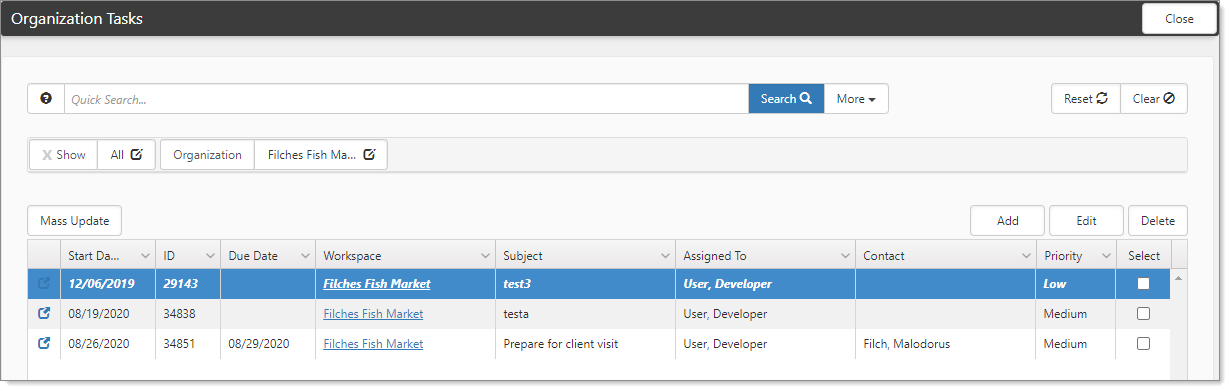Click the Mass Update button
This screenshot has height=391, width=1230.
click(x=75, y=220)
